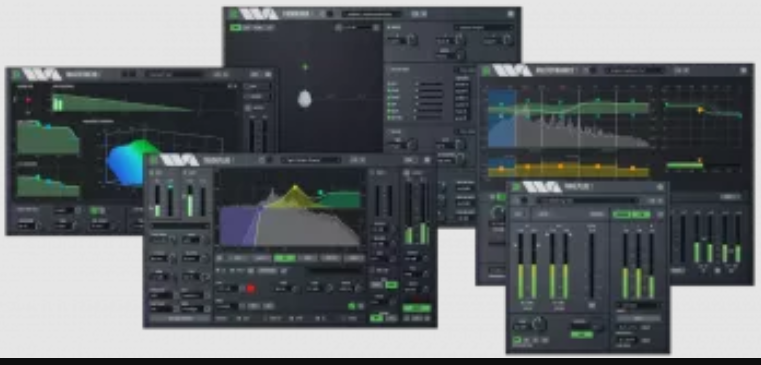
Task: Click the round knob at the bottom-left of the small meters window
Action: point(538,324)
